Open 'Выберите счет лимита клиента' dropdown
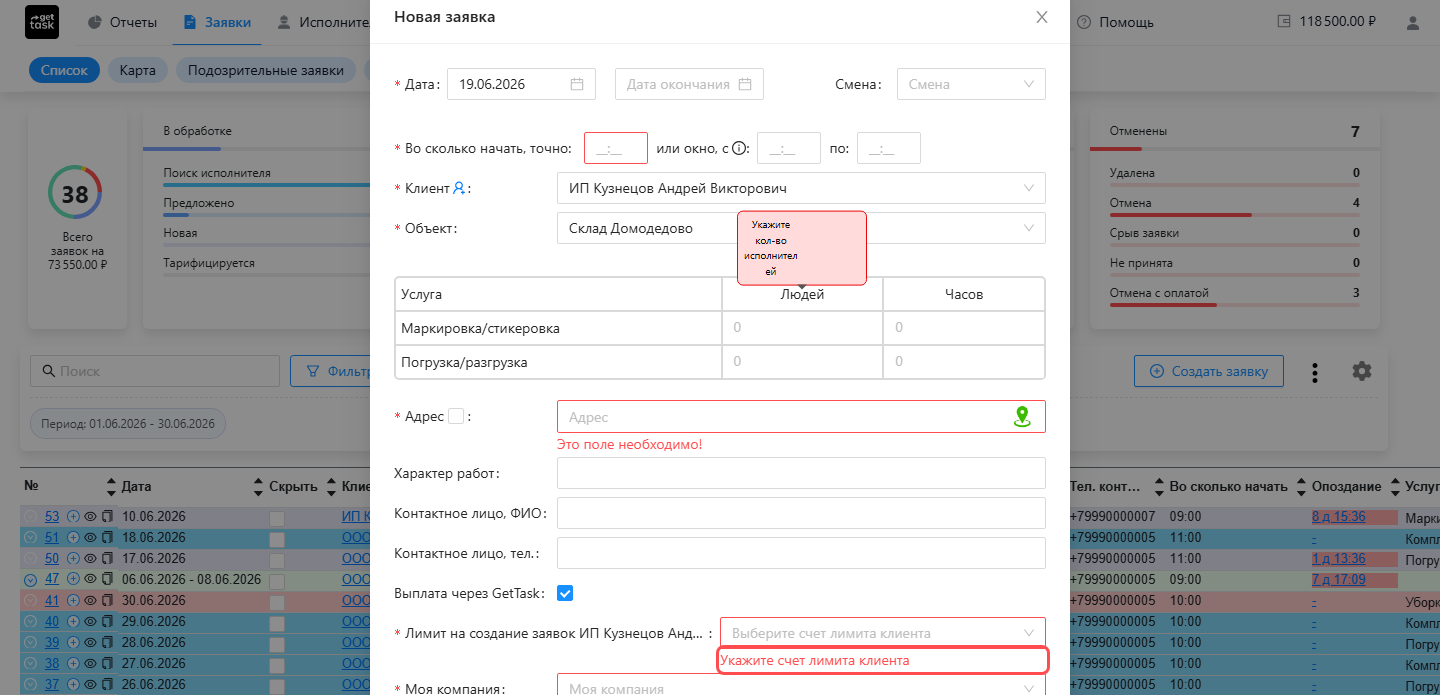Viewport: 1440px width, 695px height. [x=883, y=633]
